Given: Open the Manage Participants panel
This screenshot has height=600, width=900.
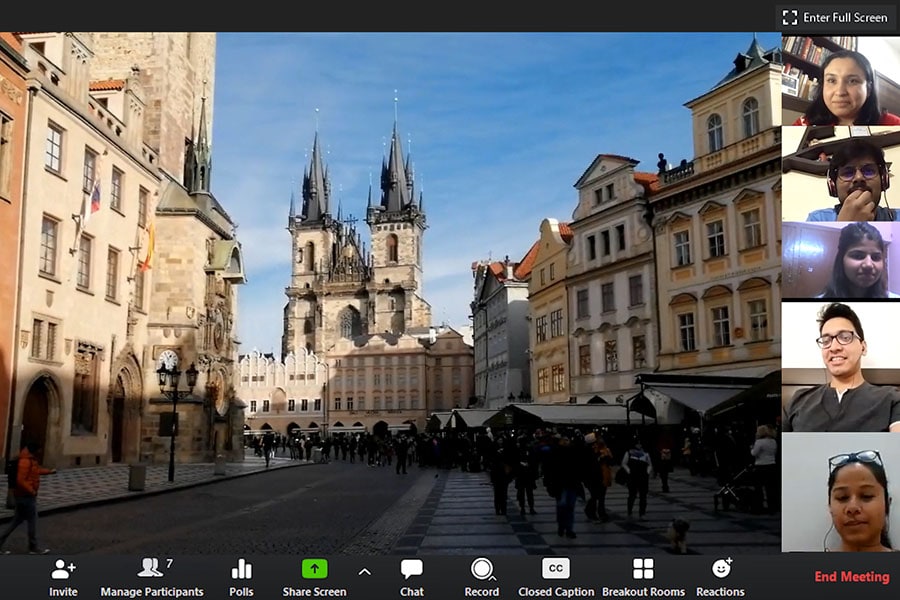Looking at the screenshot, I should (x=152, y=576).
